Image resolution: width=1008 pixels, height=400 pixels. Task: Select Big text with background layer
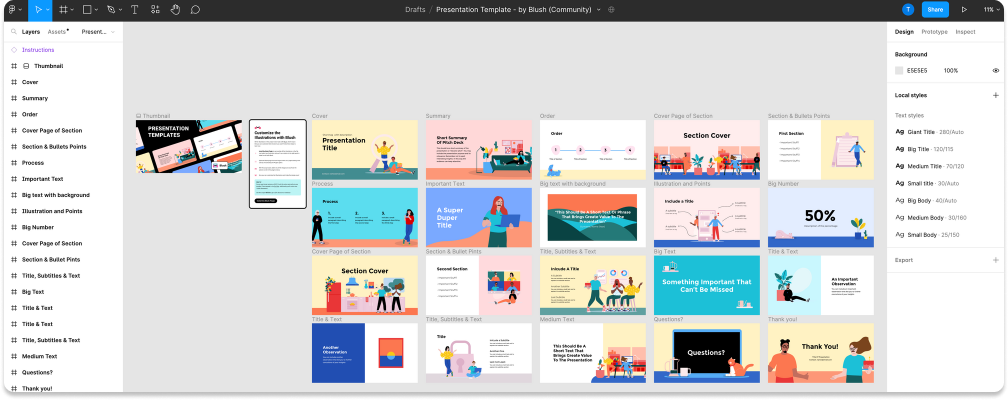click(63, 195)
